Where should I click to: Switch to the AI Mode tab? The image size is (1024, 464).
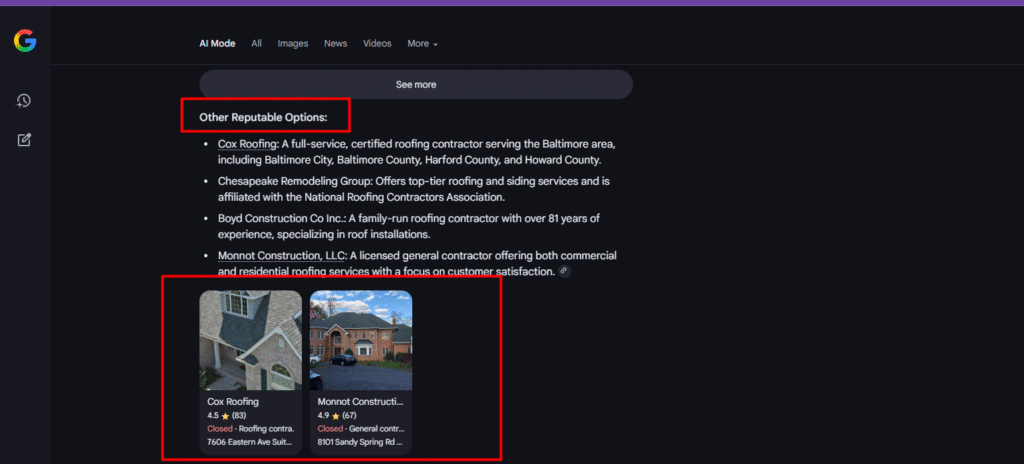click(217, 44)
